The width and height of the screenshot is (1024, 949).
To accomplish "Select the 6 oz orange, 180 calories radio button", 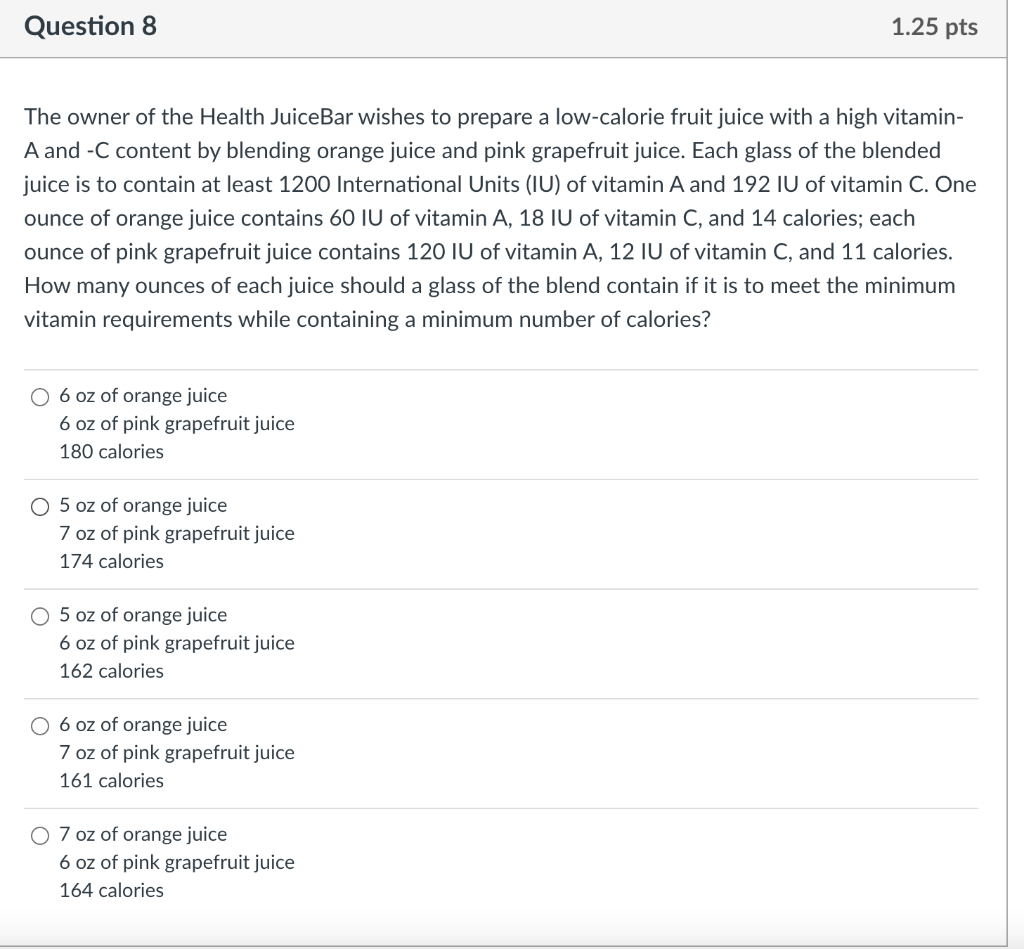I will point(40,396).
